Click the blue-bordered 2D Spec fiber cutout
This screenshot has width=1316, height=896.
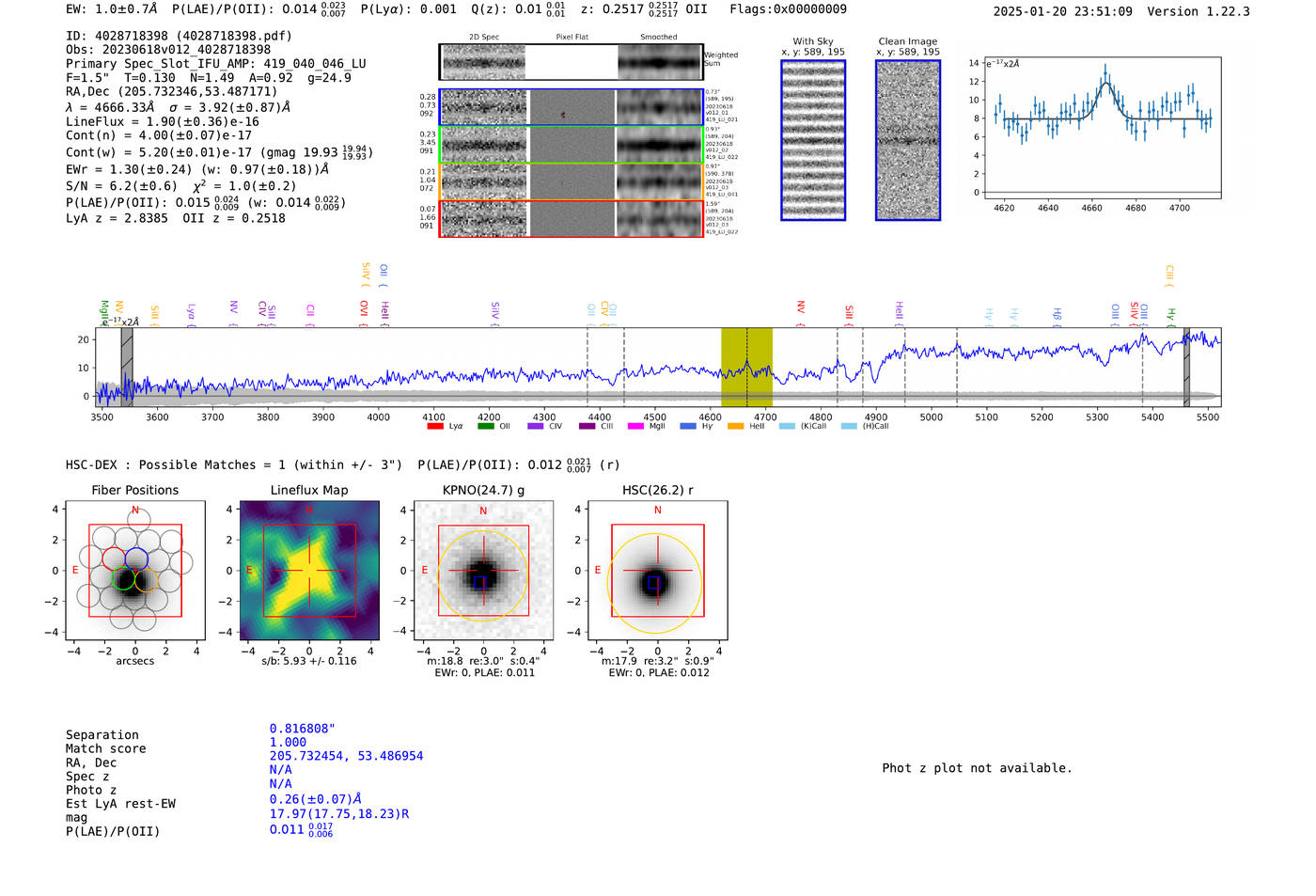[x=484, y=107]
